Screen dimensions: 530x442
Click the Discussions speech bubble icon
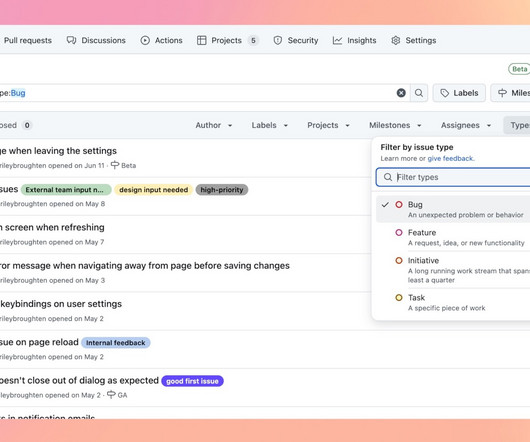pos(71,41)
